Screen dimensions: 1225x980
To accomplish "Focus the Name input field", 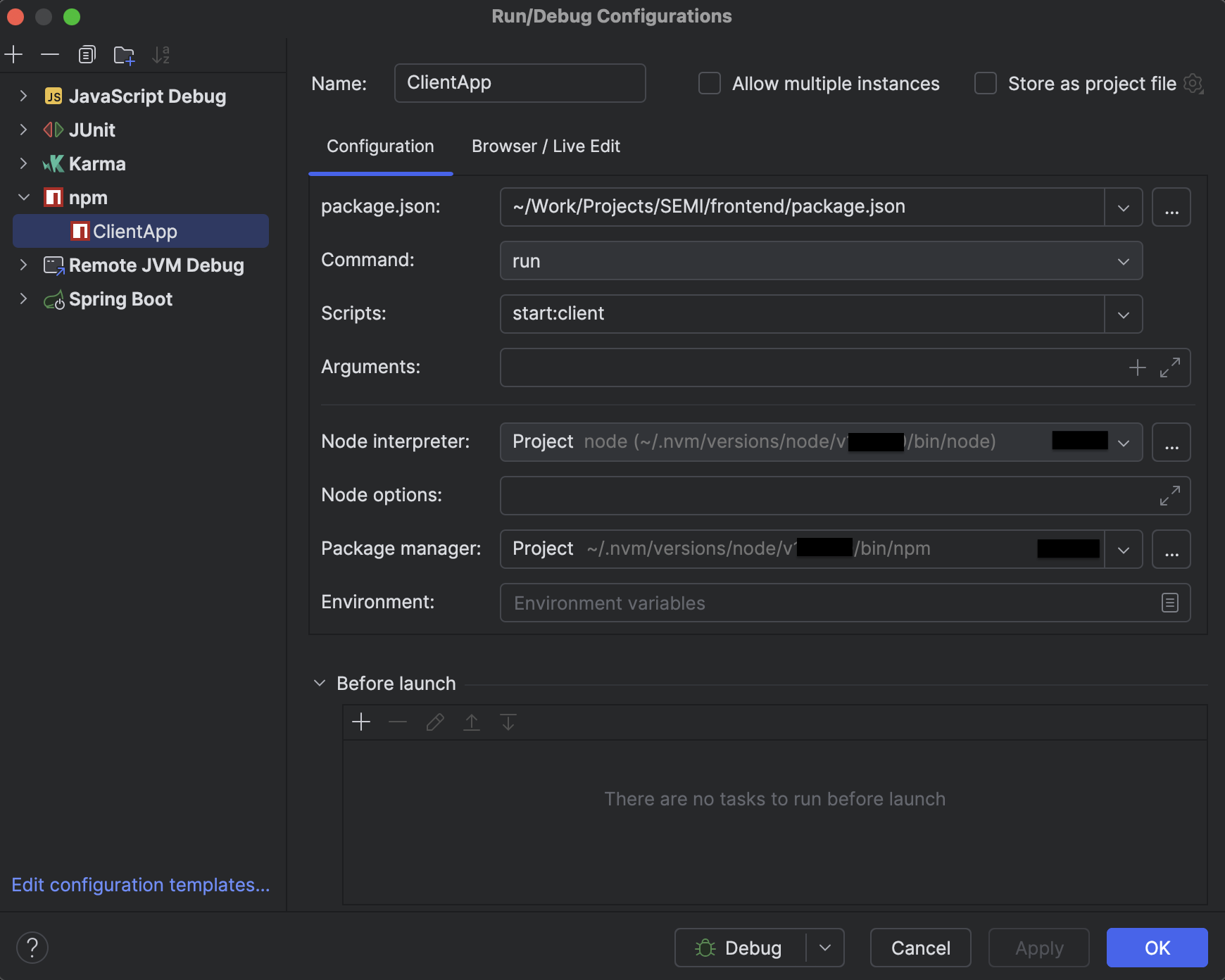I will (520, 83).
